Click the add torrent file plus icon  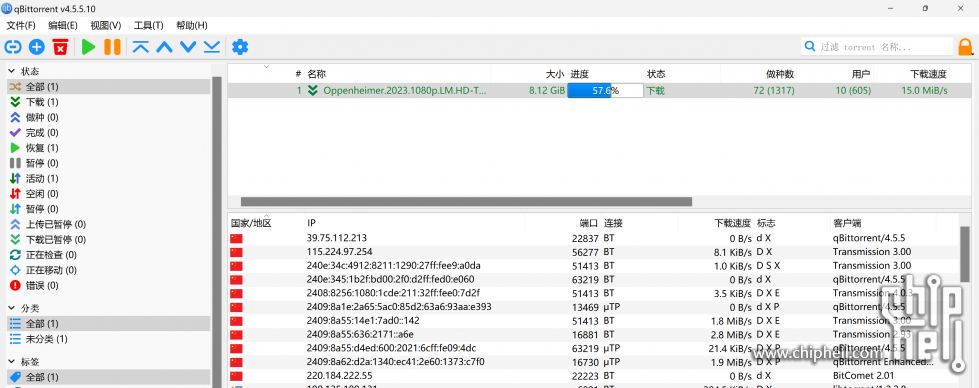pos(37,47)
